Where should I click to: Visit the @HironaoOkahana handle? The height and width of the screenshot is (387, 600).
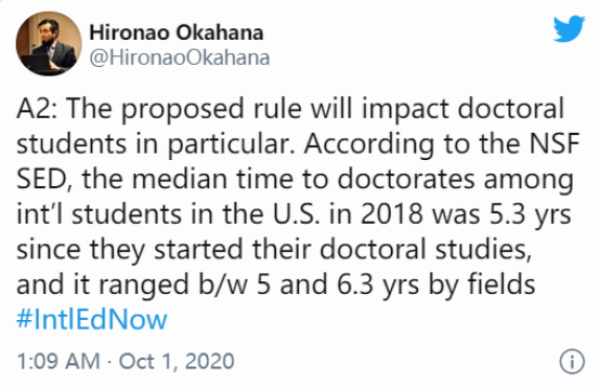point(179,58)
